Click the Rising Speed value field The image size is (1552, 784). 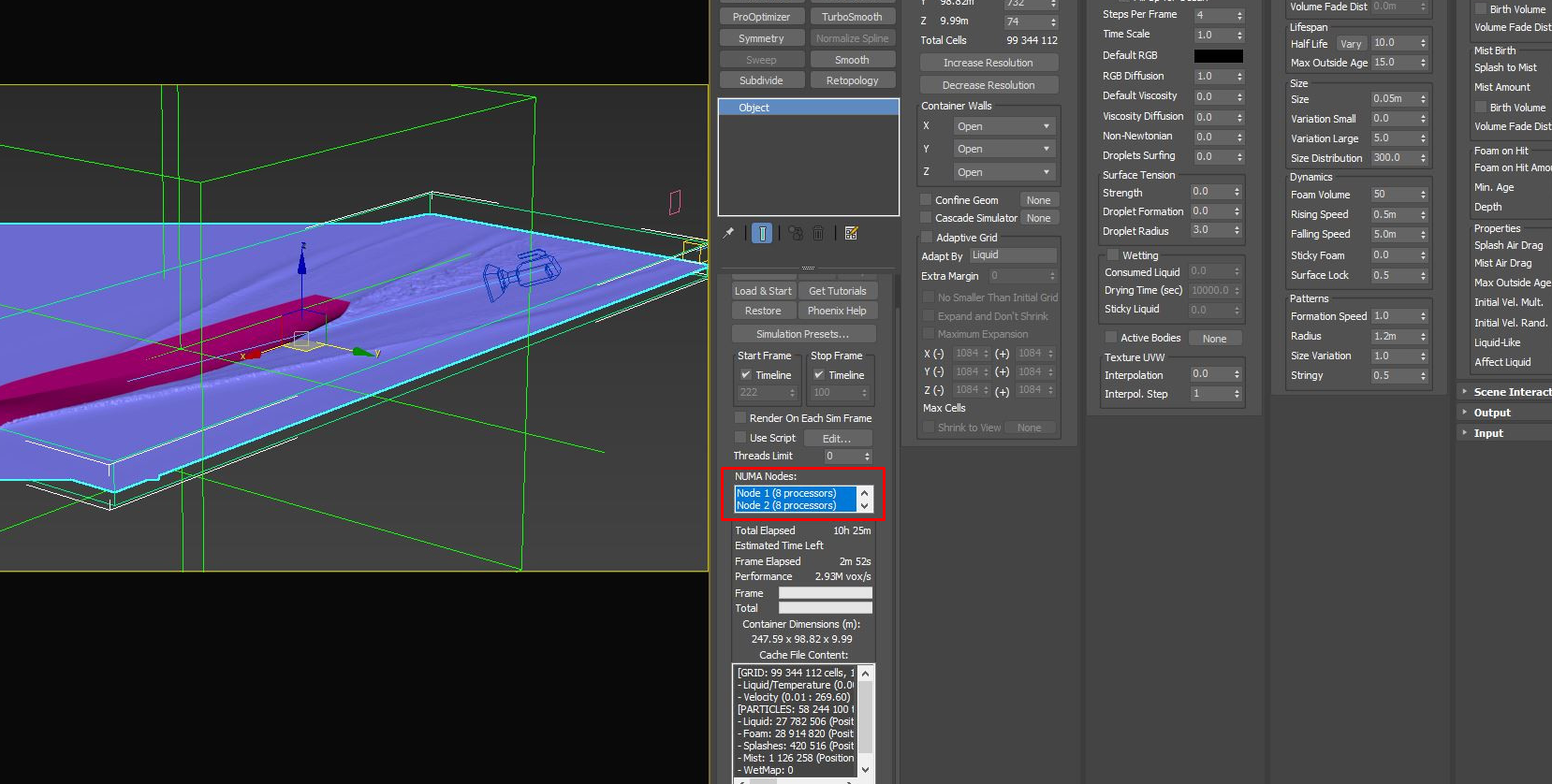coord(1394,214)
